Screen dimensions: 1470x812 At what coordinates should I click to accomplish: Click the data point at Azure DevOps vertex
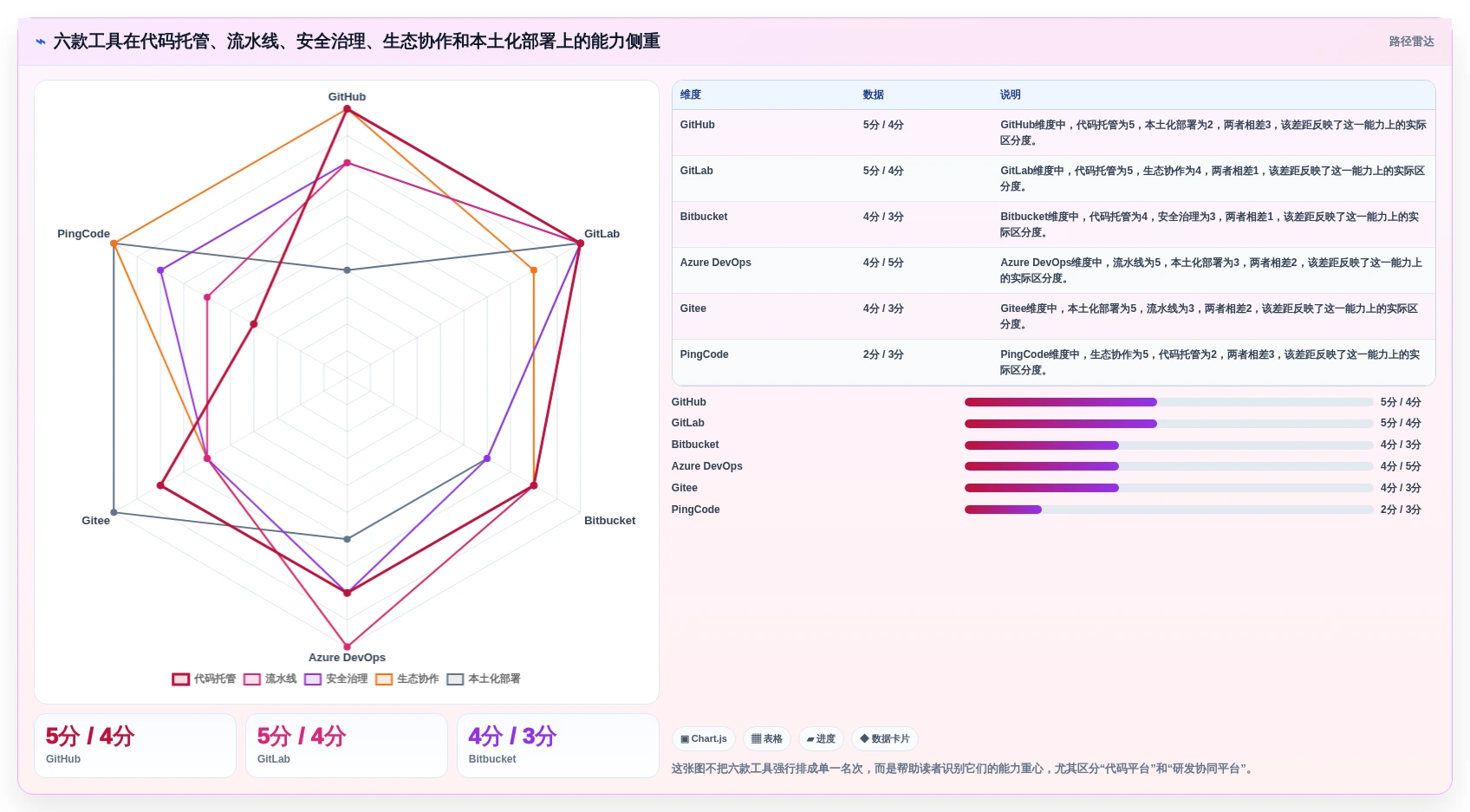347,646
